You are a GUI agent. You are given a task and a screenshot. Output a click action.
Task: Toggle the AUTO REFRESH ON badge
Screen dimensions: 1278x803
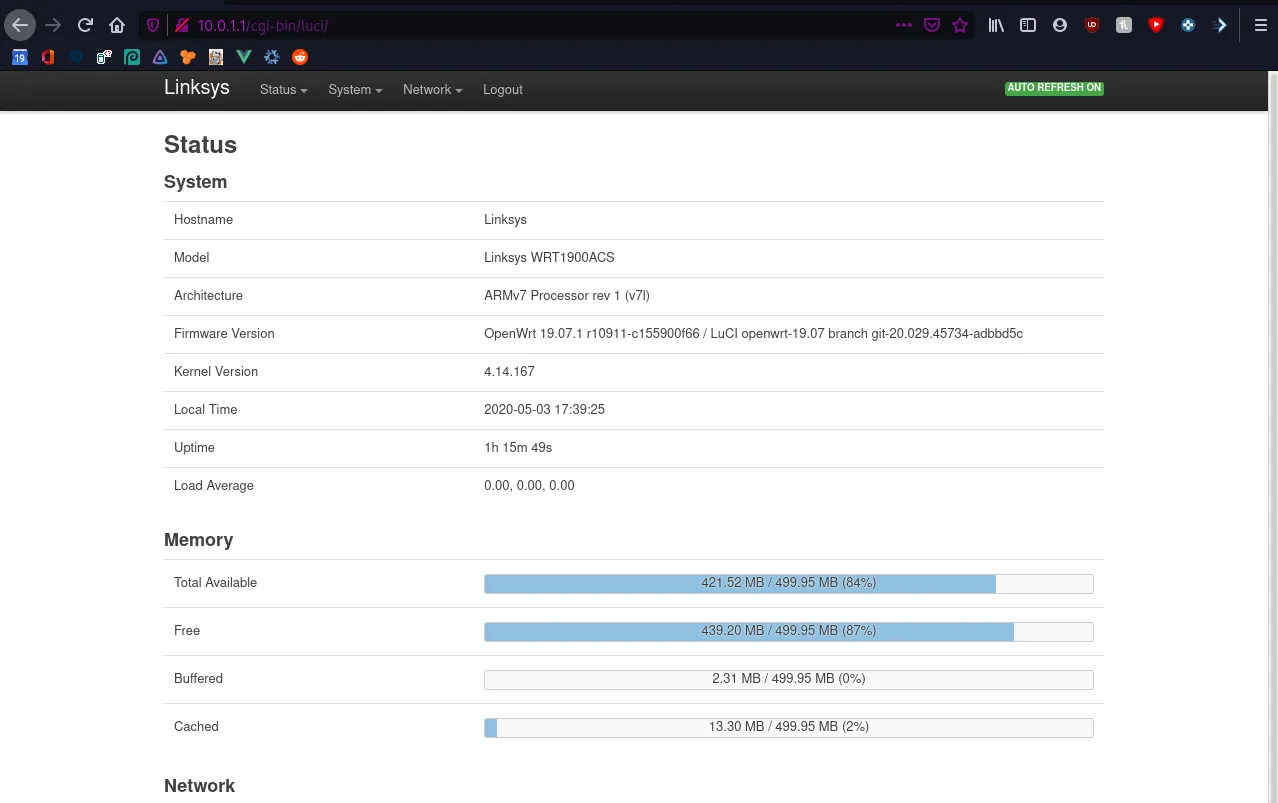(1054, 88)
